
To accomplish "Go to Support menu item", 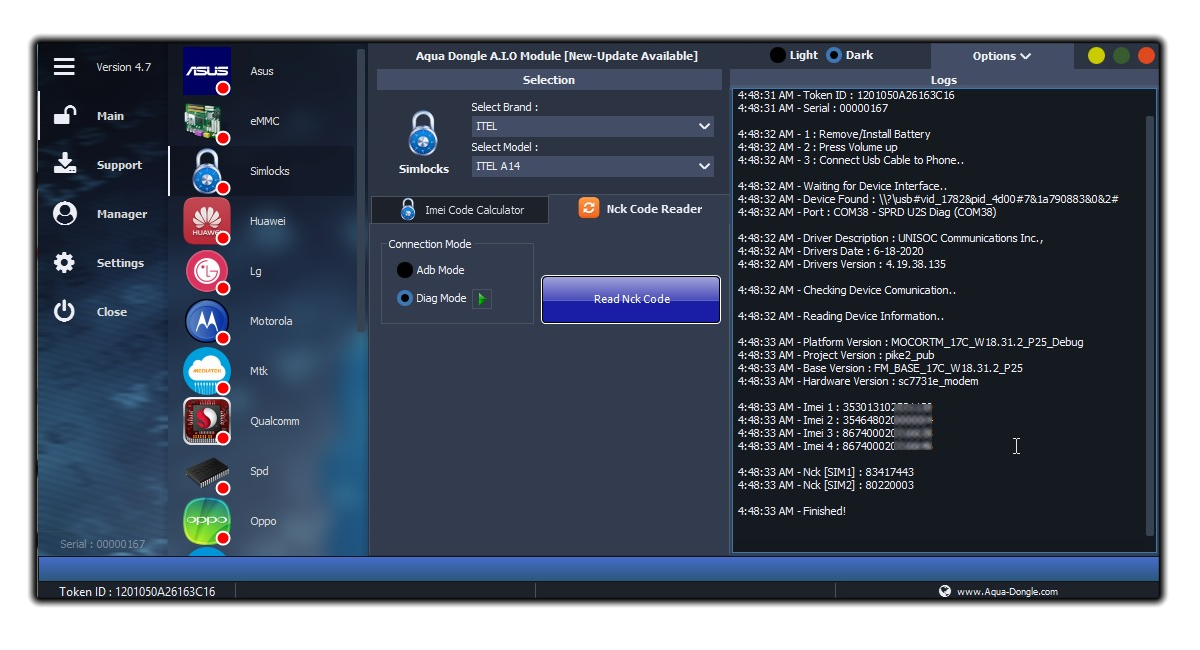I will [119, 165].
